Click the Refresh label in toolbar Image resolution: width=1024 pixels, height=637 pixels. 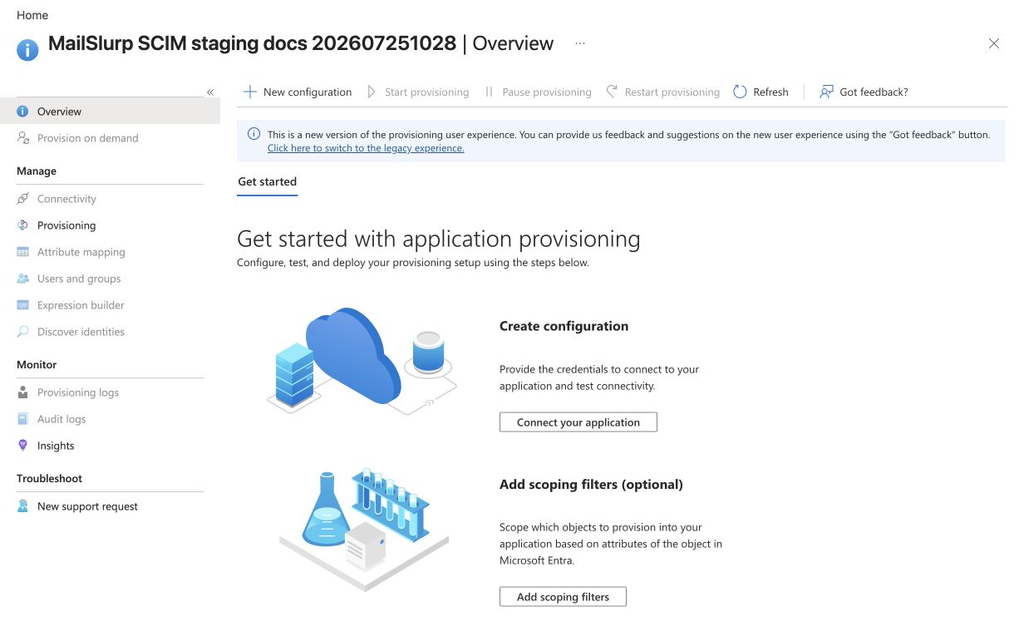coord(771,92)
